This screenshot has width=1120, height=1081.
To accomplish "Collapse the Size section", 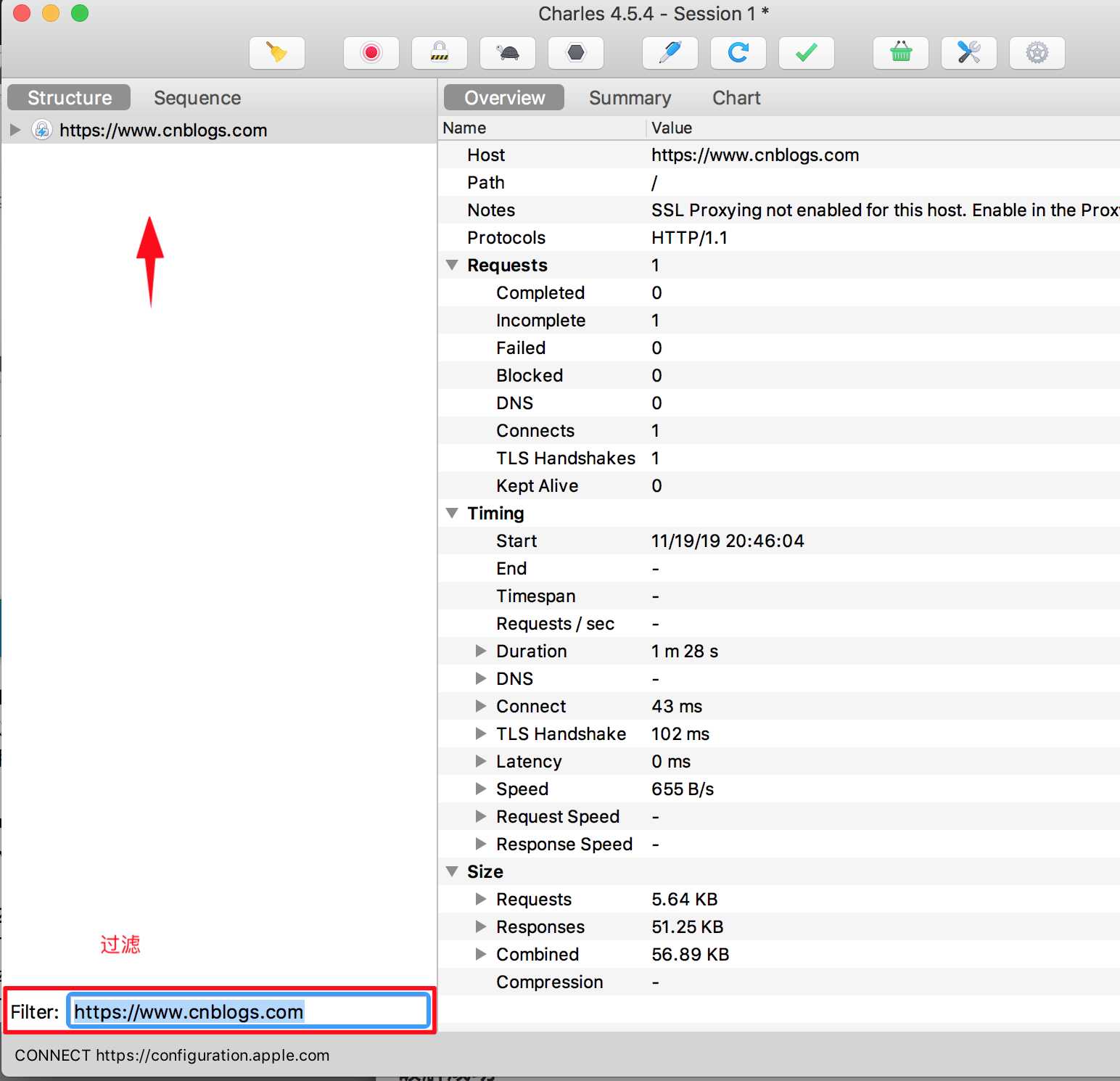I will point(452,871).
